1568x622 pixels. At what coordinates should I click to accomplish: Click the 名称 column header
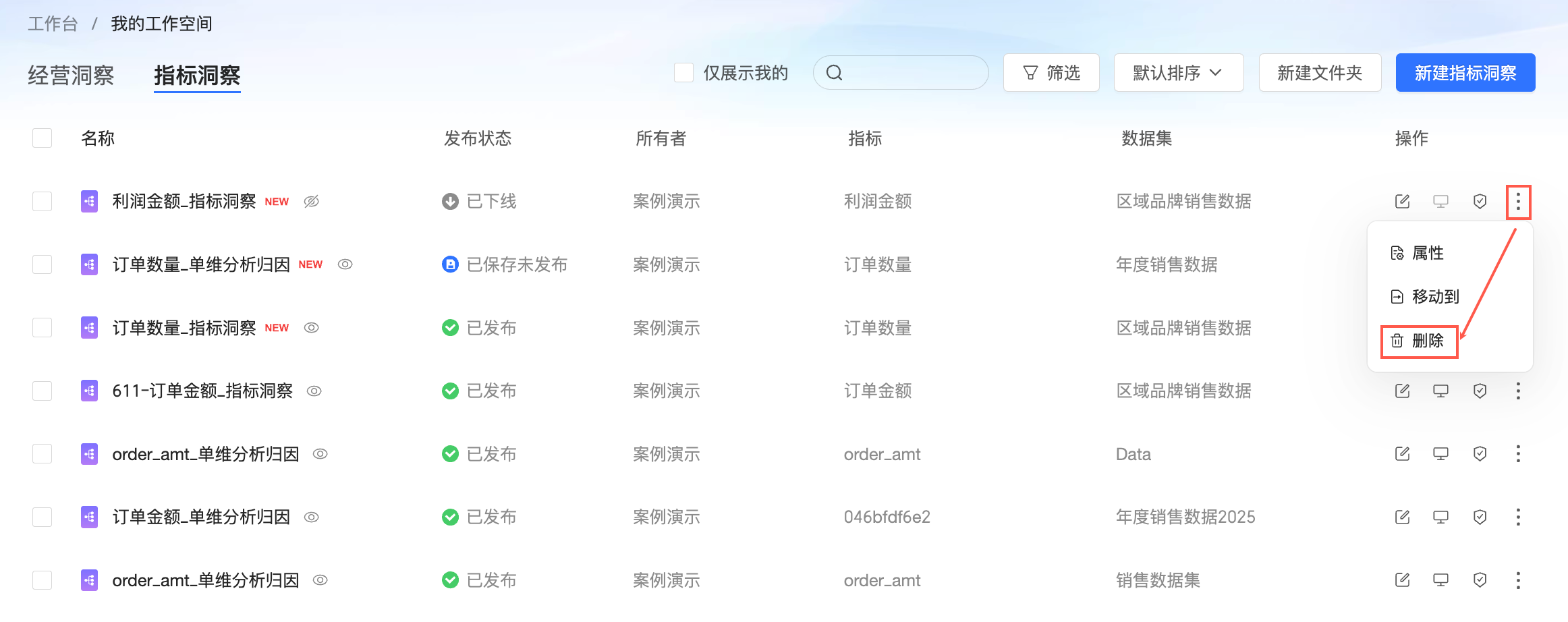(x=98, y=138)
